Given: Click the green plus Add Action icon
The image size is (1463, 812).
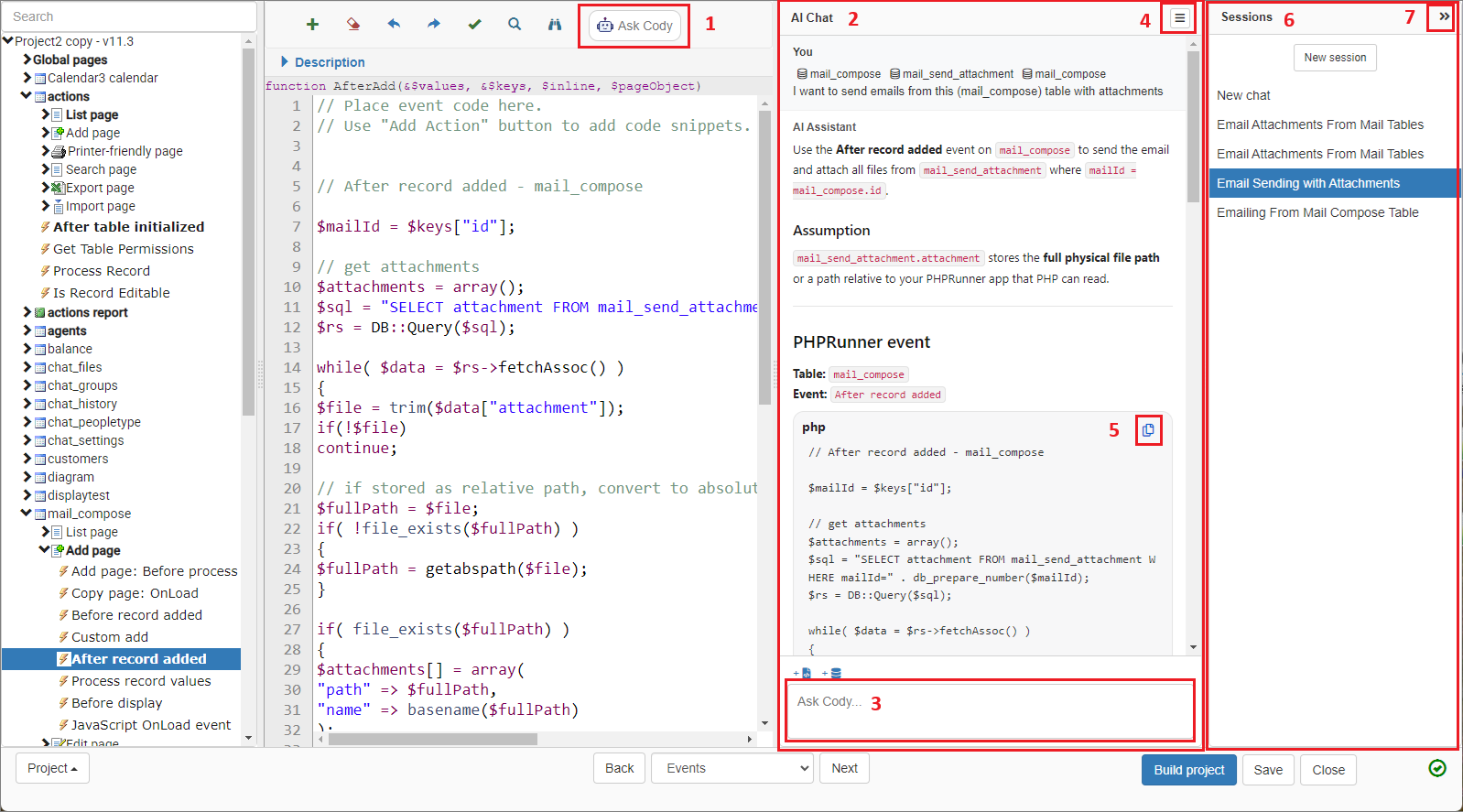Looking at the screenshot, I should tap(312, 25).
